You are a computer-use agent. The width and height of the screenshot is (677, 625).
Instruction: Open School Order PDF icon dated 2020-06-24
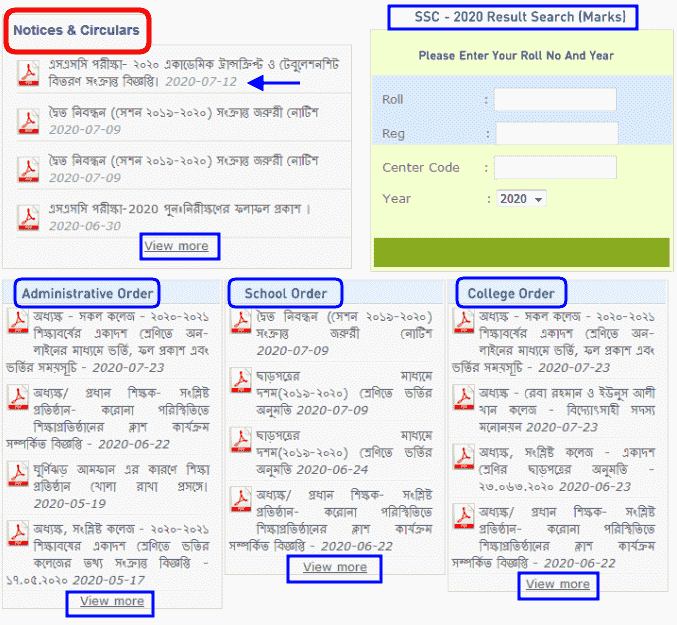click(241, 440)
